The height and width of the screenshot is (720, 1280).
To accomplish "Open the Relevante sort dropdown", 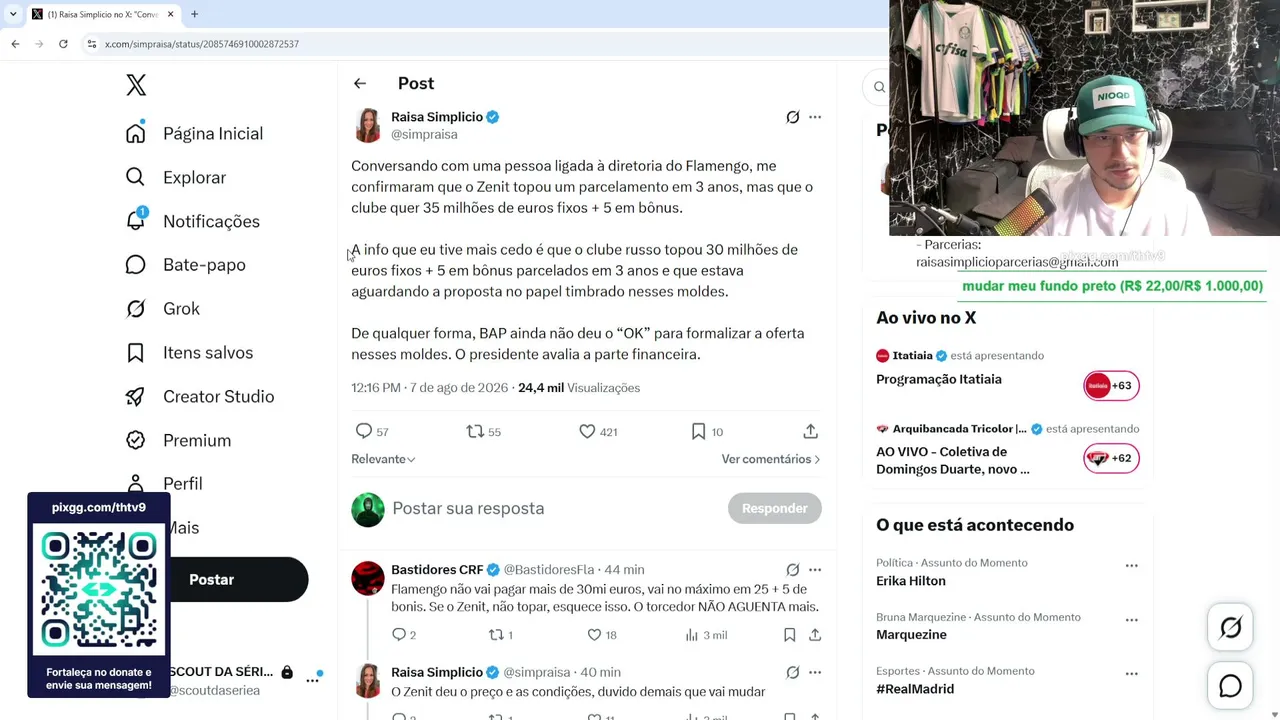I will pyautogui.click(x=383, y=459).
